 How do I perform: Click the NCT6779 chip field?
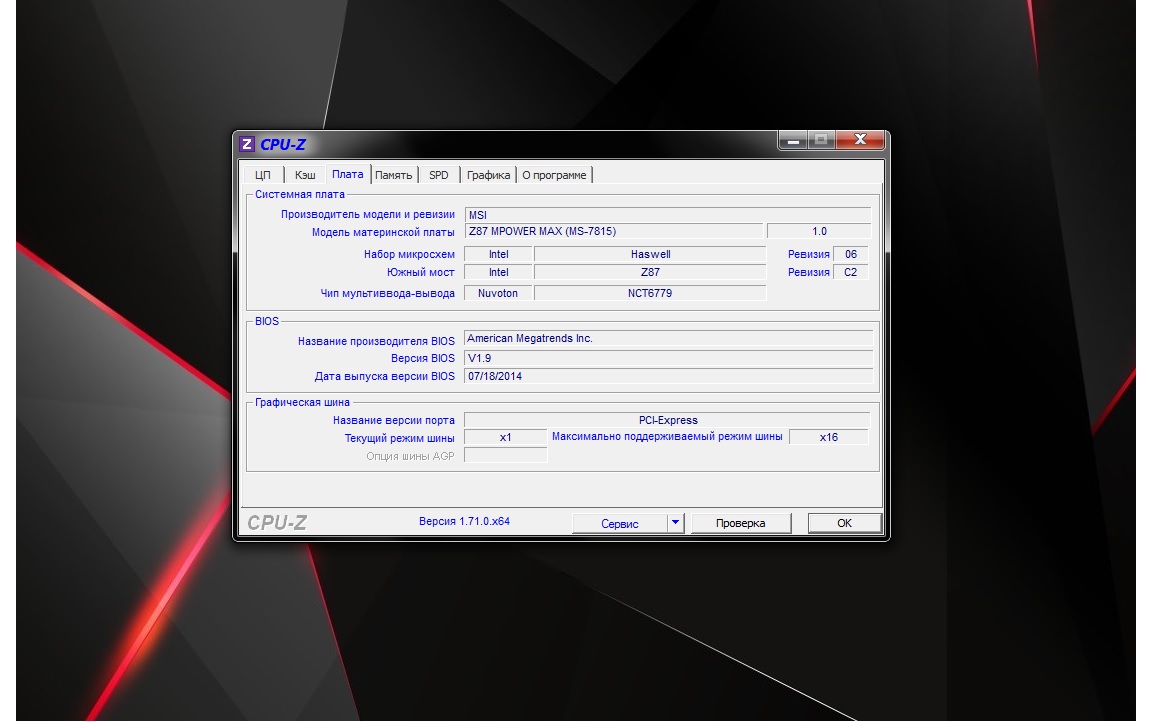[650, 293]
